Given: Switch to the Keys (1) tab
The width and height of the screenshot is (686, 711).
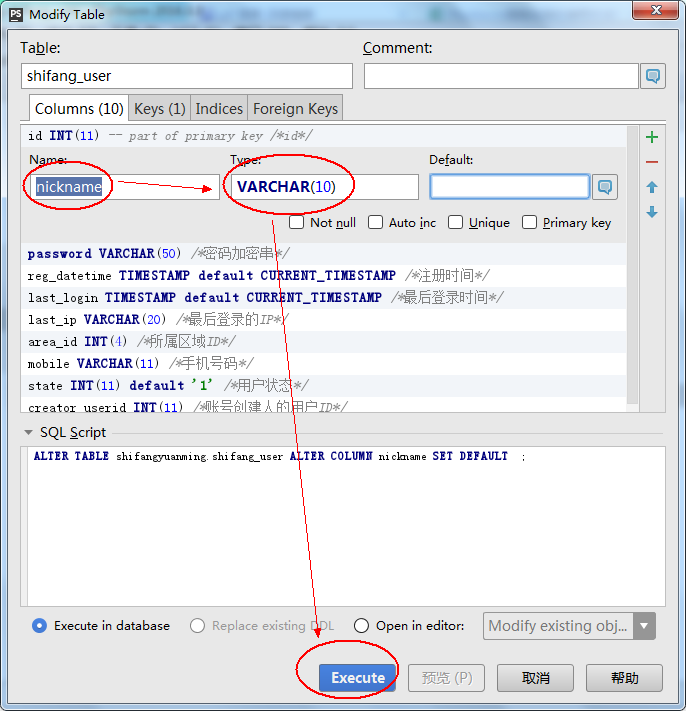Looking at the screenshot, I should pyautogui.click(x=159, y=109).
